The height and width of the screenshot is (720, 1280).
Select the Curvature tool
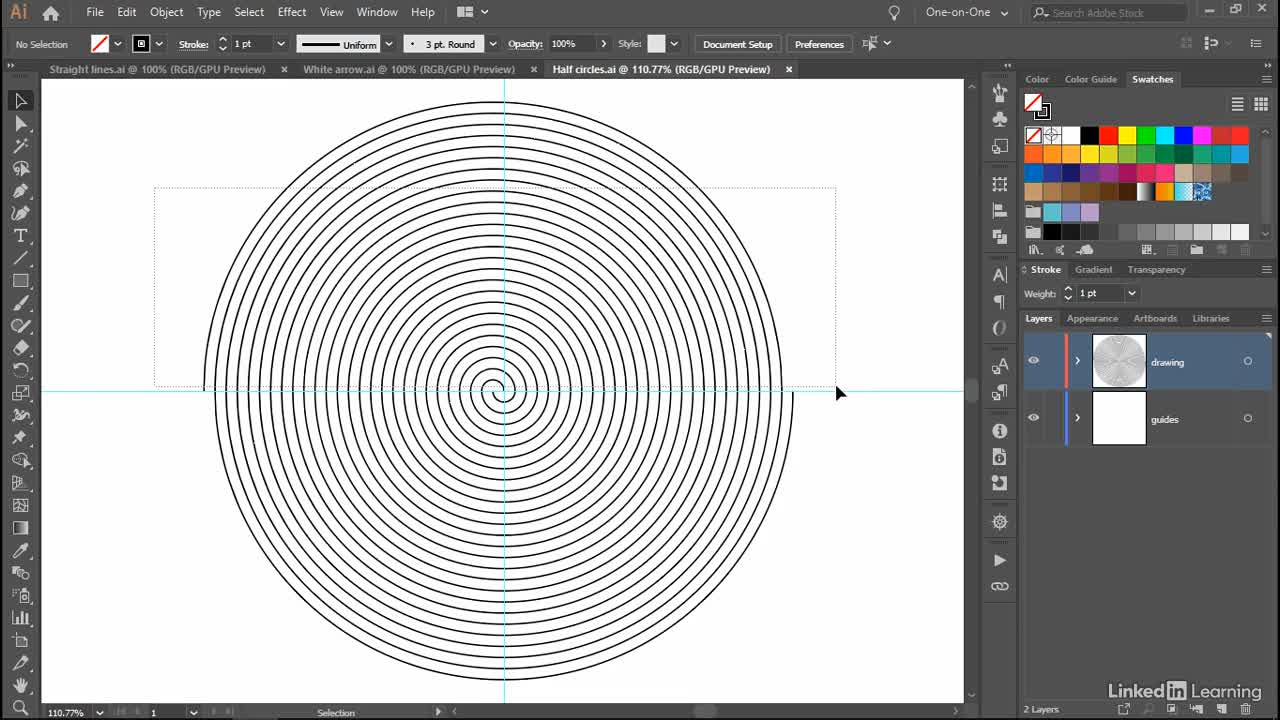pos(20,213)
